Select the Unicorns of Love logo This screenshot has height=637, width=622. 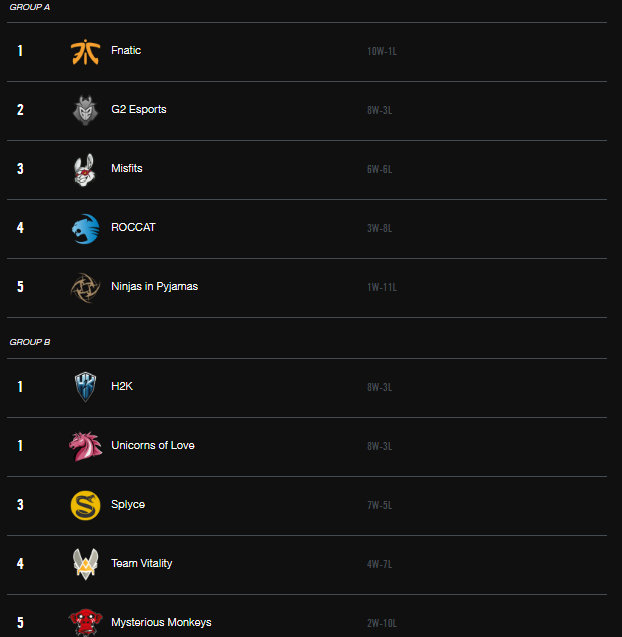[x=85, y=446]
